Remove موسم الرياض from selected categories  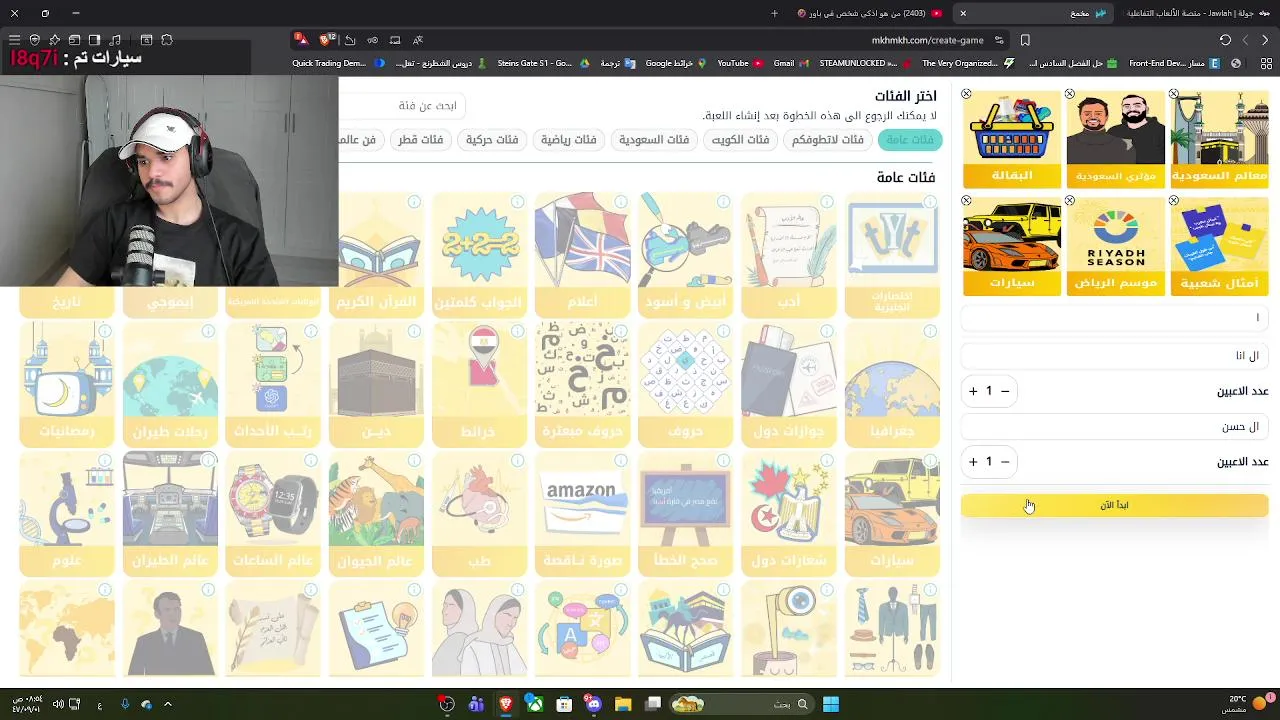1070,201
